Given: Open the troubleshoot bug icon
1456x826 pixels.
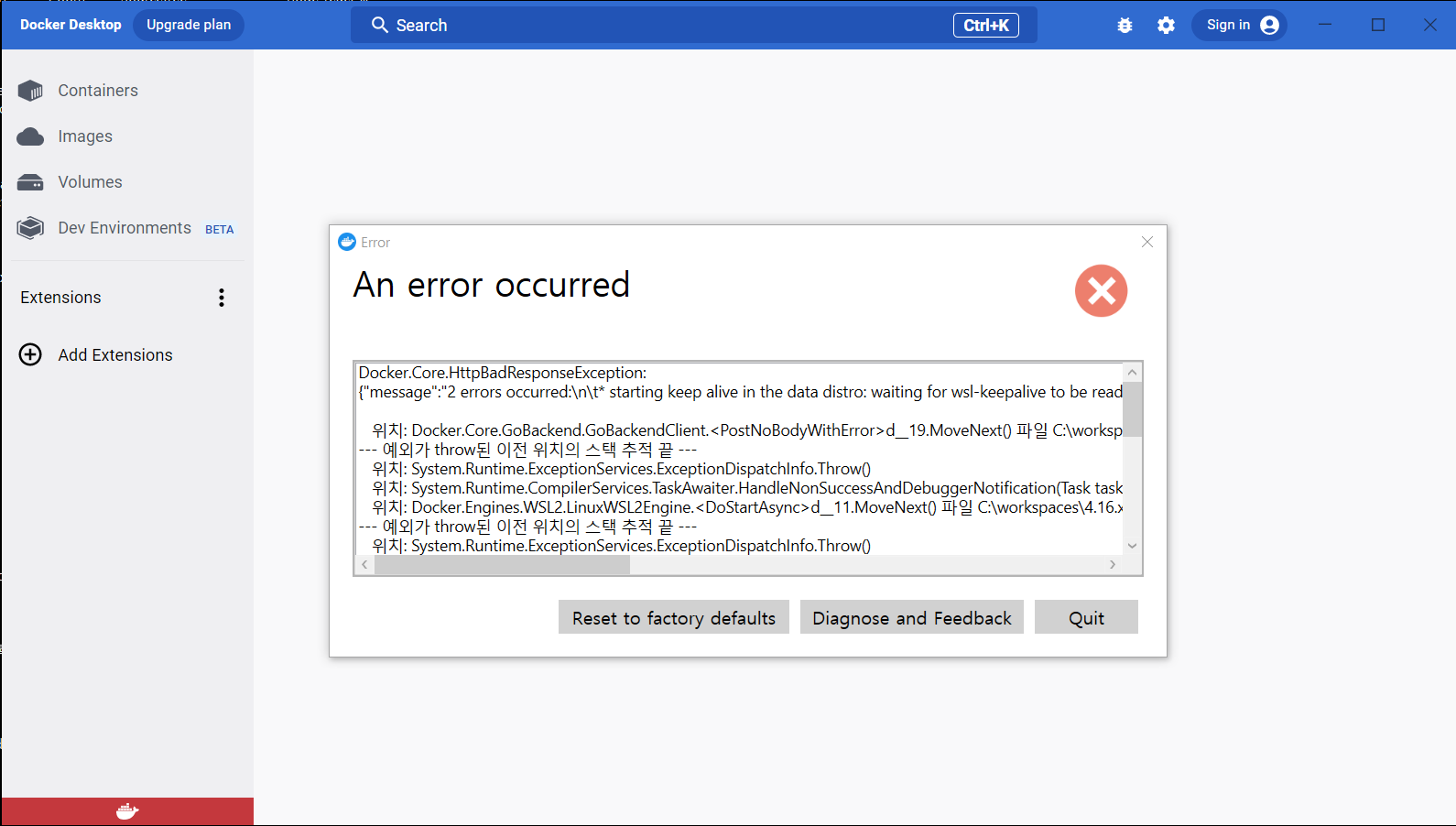Looking at the screenshot, I should (x=1125, y=26).
